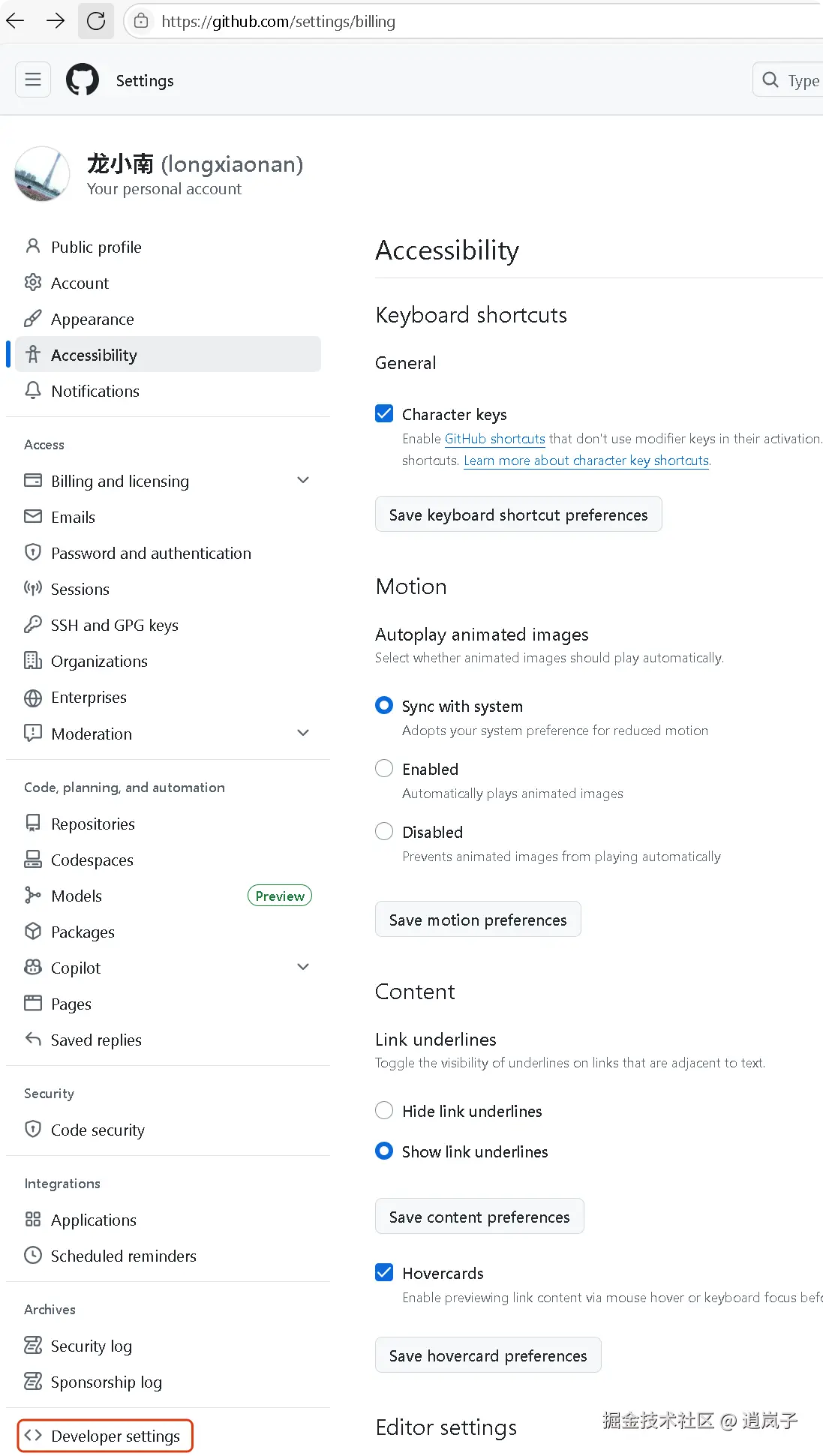This screenshot has height=1456, width=823.
Task: Open Learn more about character key shortcuts link
Action: [x=586, y=461]
